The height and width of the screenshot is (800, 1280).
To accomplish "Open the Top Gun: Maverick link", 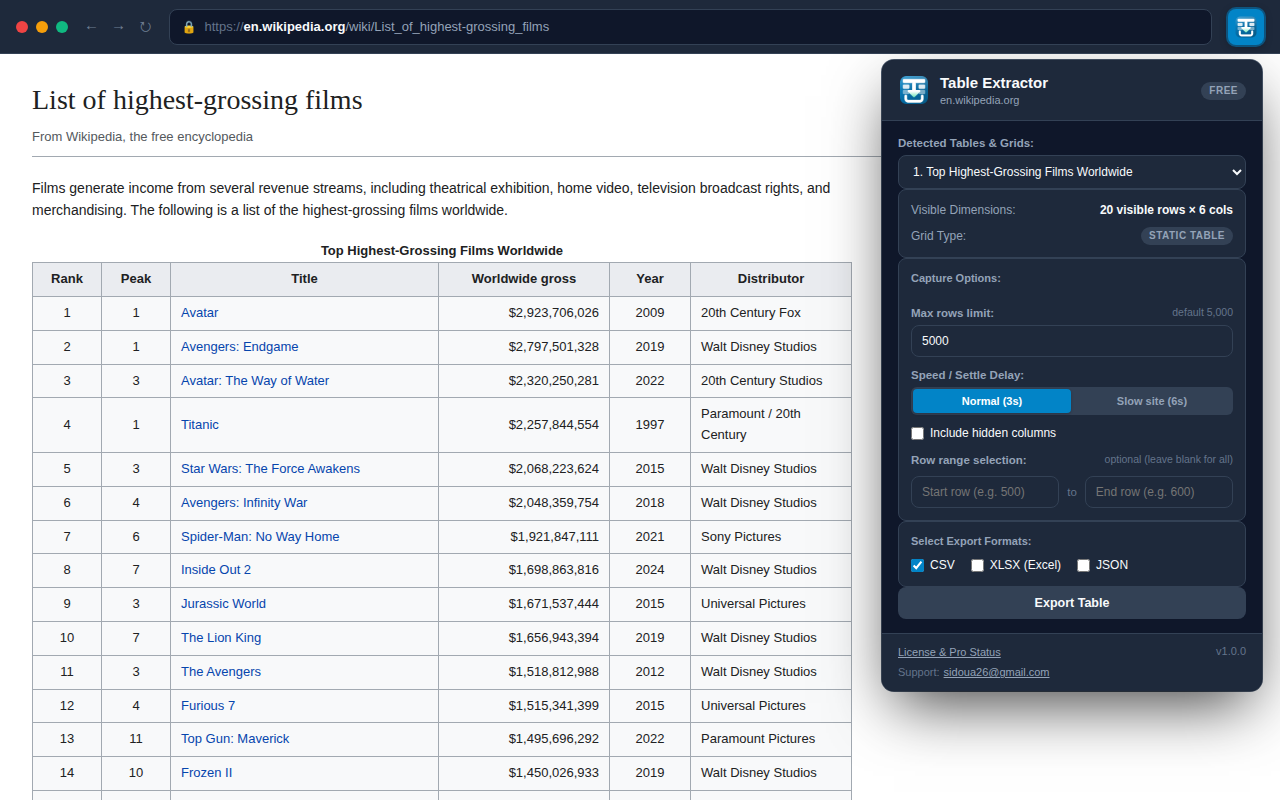I will pos(235,739).
